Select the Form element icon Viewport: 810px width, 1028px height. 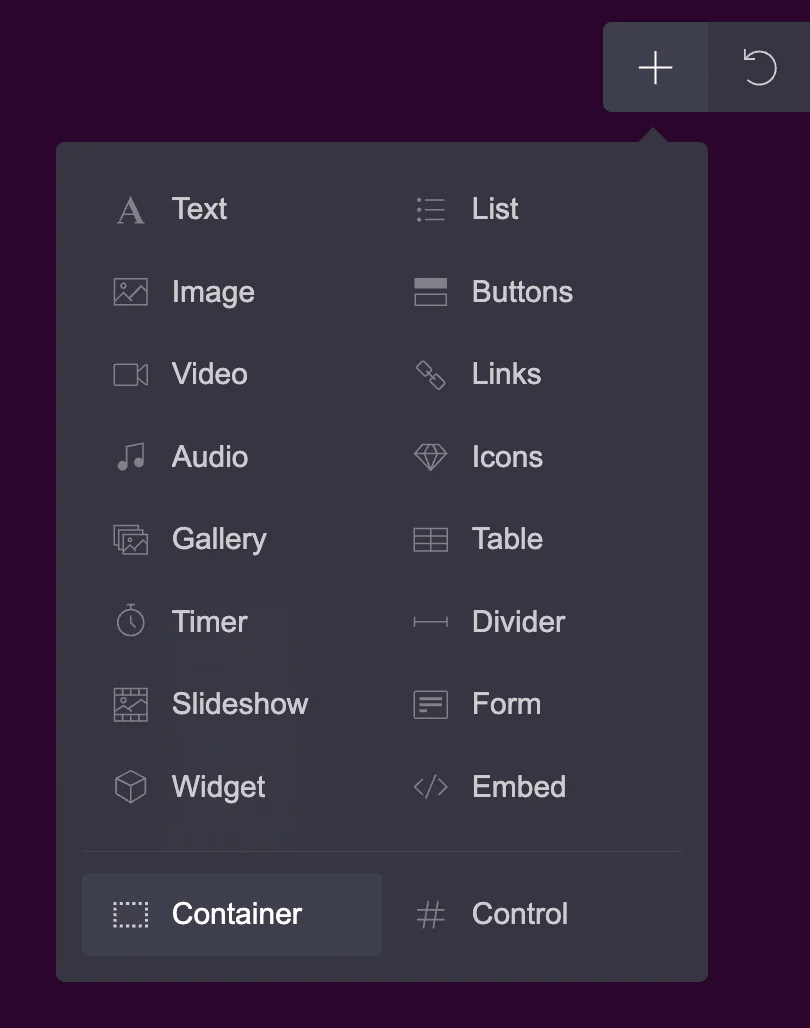(x=431, y=705)
